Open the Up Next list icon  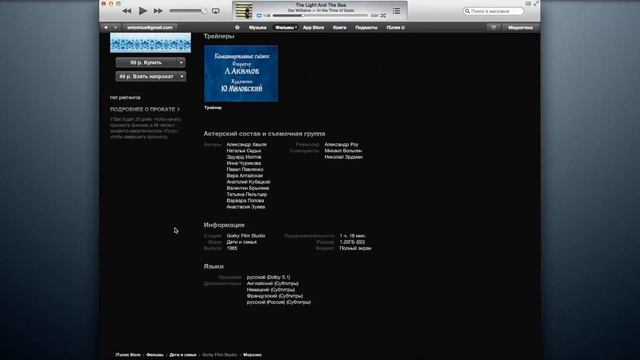[396, 11]
